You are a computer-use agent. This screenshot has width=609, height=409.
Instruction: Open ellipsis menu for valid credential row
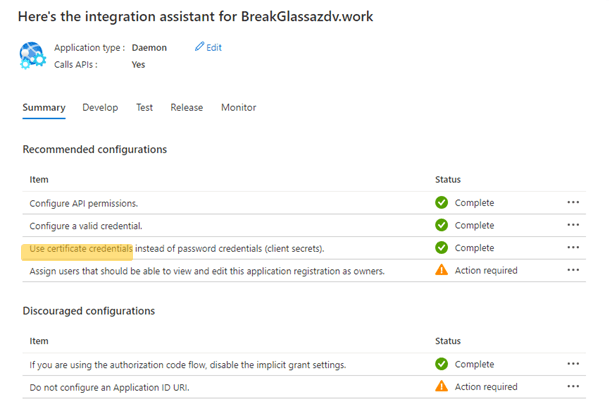(x=573, y=225)
